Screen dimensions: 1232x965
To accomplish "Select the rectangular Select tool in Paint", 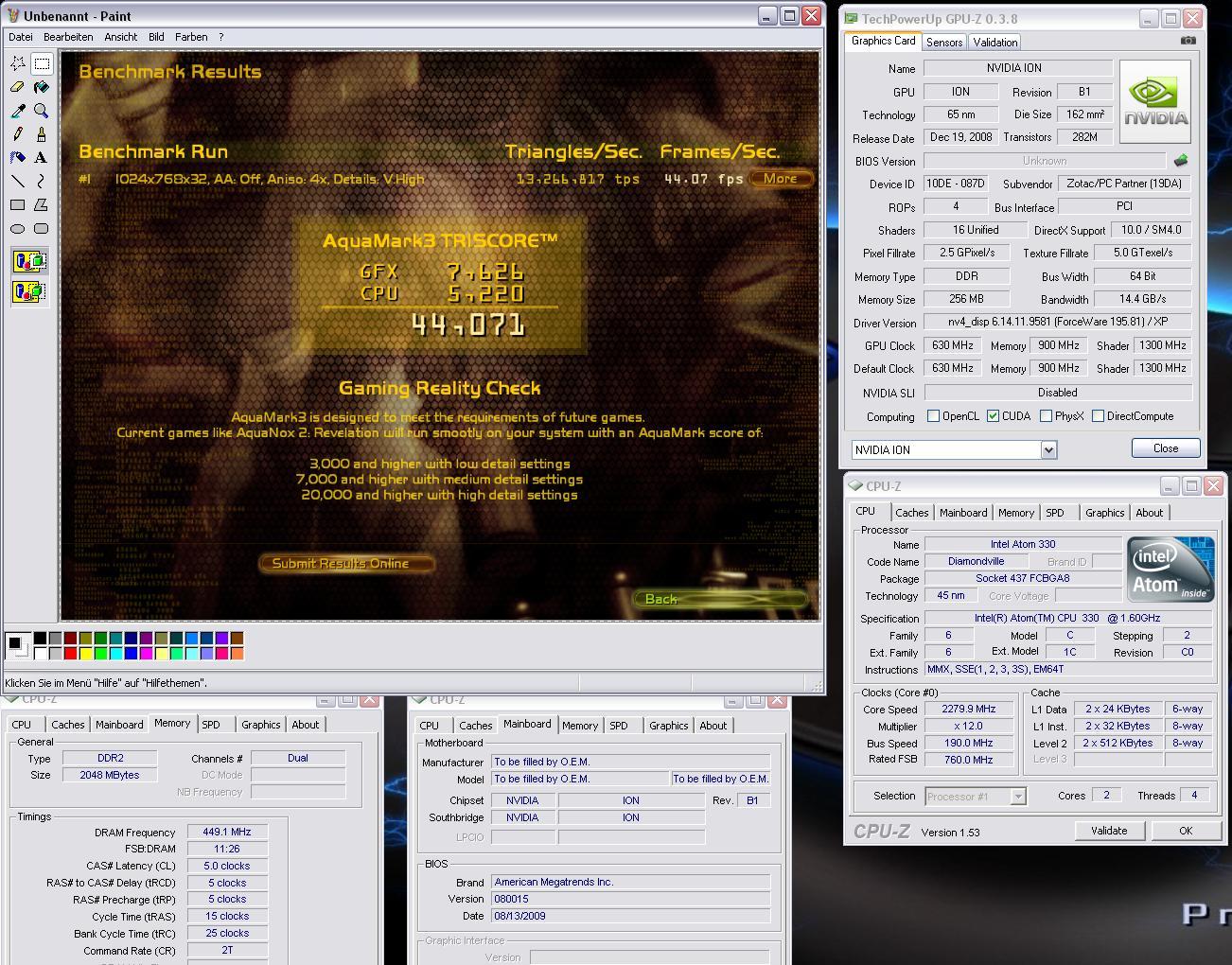I will [42, 63].
